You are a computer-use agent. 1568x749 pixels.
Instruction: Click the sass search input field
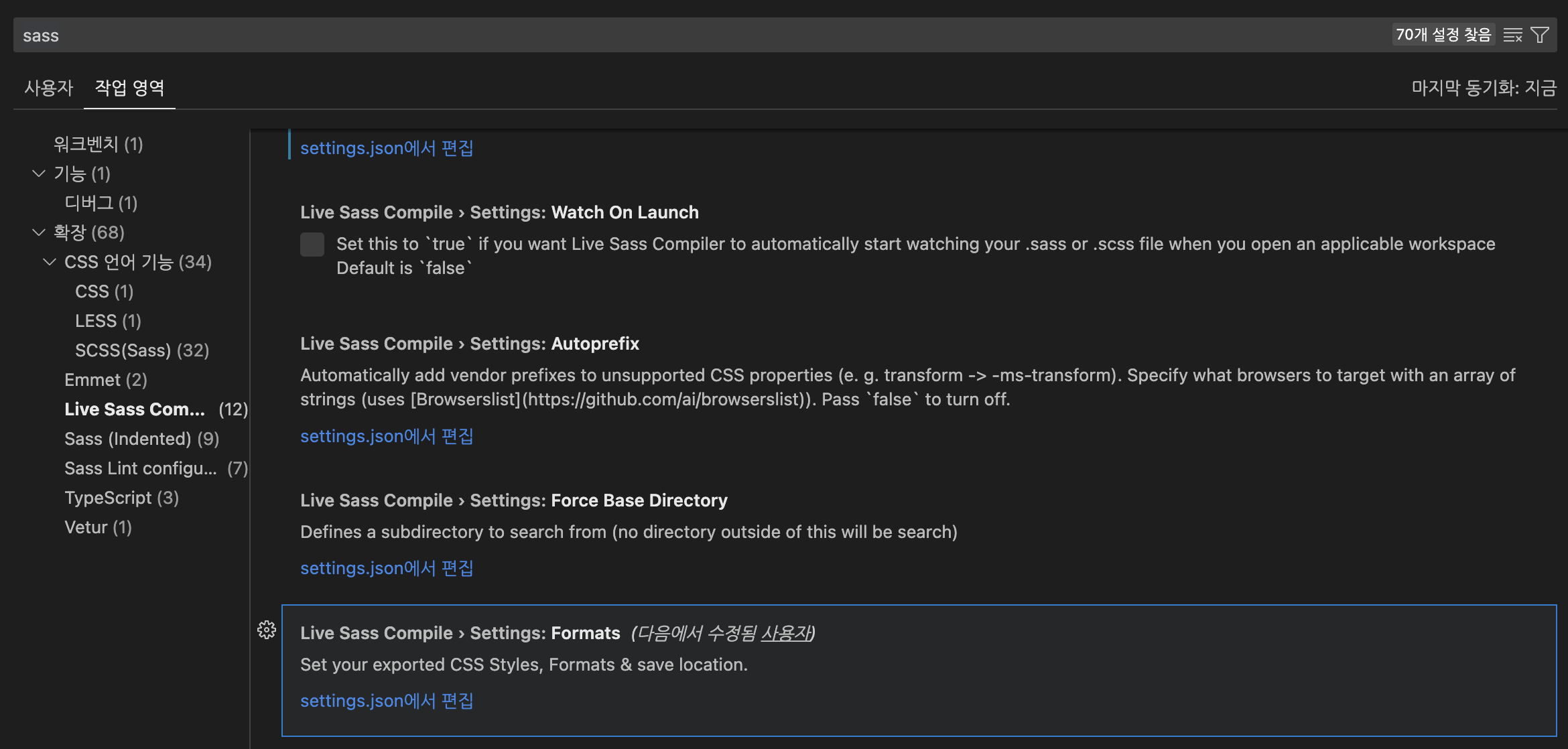[670, 35]
